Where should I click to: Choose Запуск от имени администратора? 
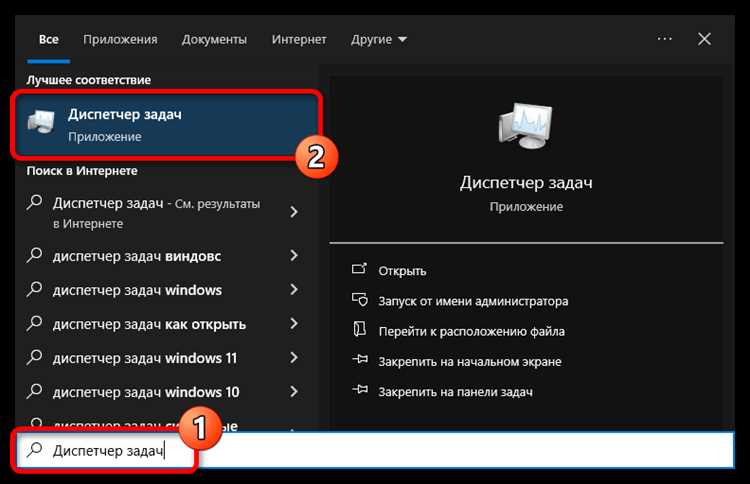(x=474, y=301)
